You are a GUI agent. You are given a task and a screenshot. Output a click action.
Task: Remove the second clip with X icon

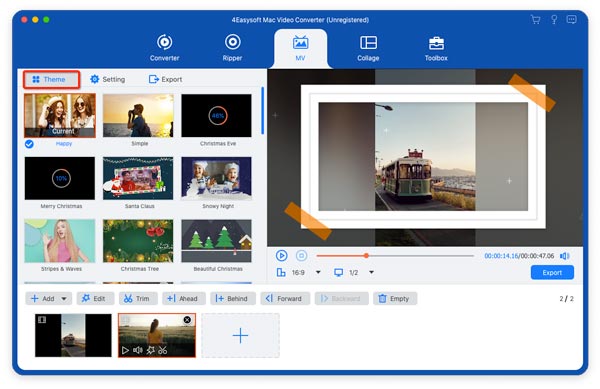187,320
